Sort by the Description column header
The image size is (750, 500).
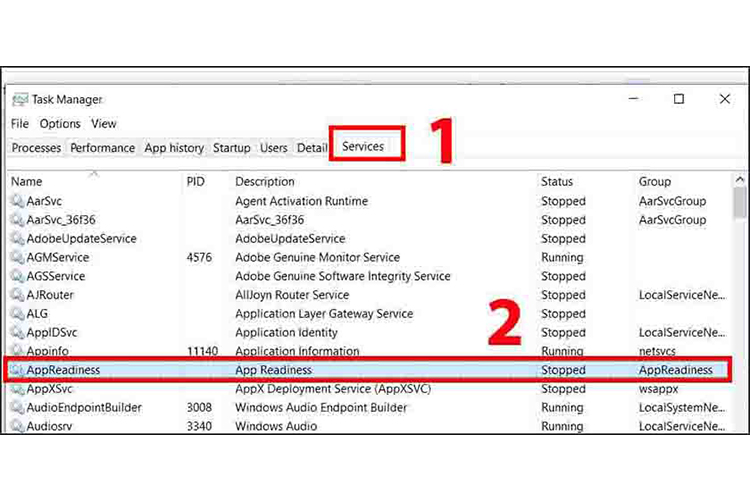pyautogui.click(x=265, y=181)
